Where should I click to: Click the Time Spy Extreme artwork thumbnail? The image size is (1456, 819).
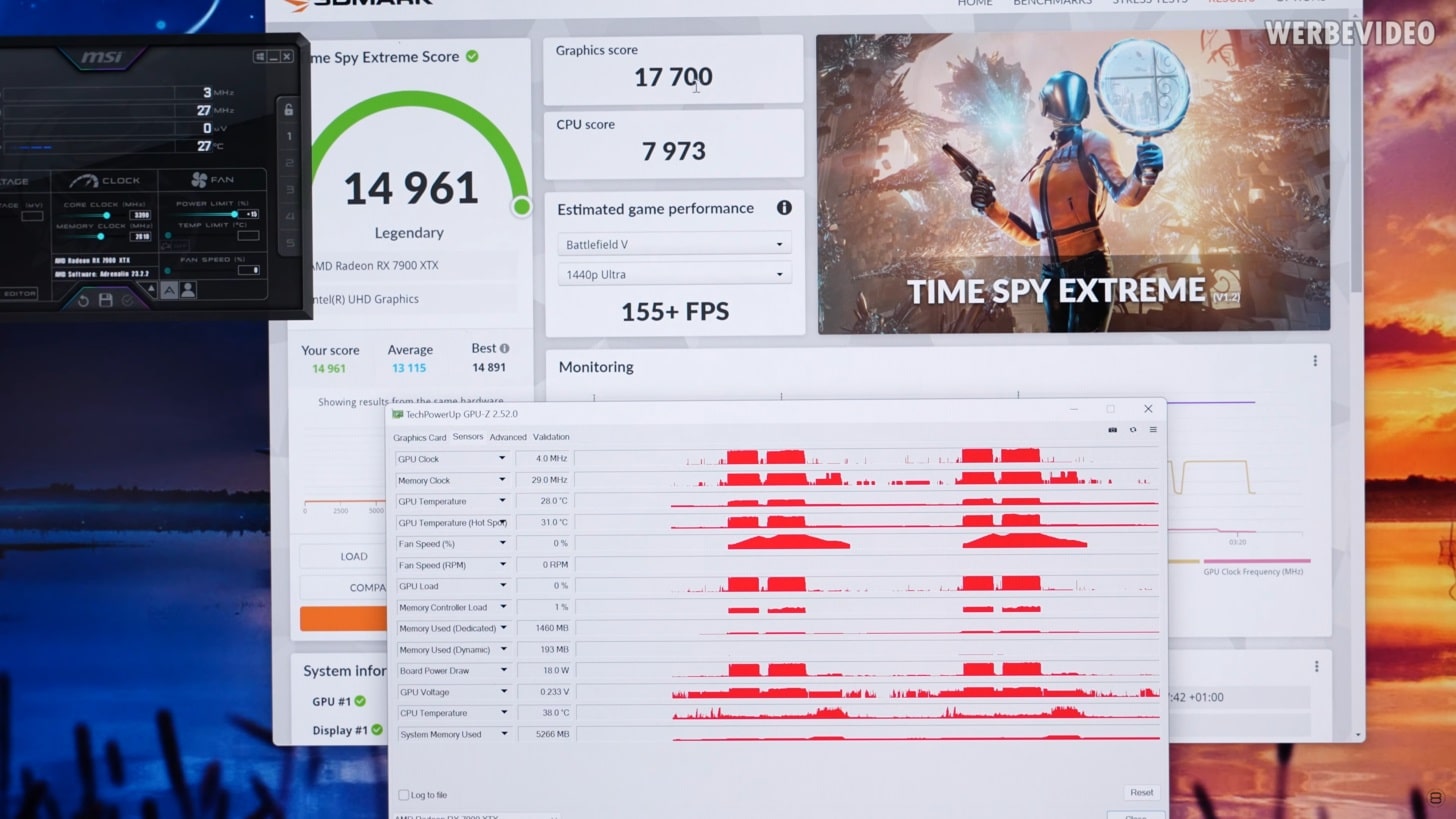coord(1073,183)
